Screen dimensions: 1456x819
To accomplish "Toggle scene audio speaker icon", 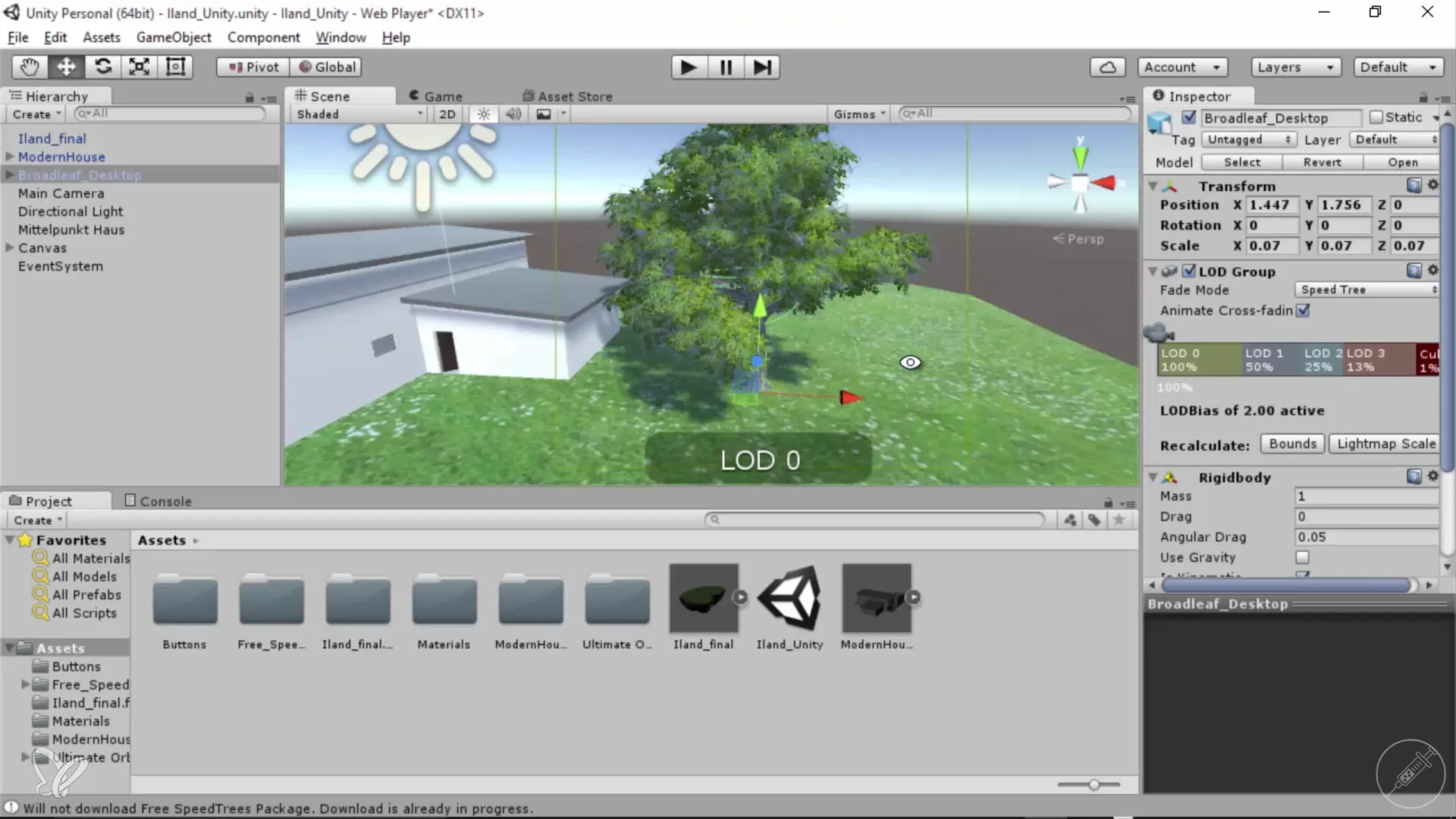I will 513,114.
